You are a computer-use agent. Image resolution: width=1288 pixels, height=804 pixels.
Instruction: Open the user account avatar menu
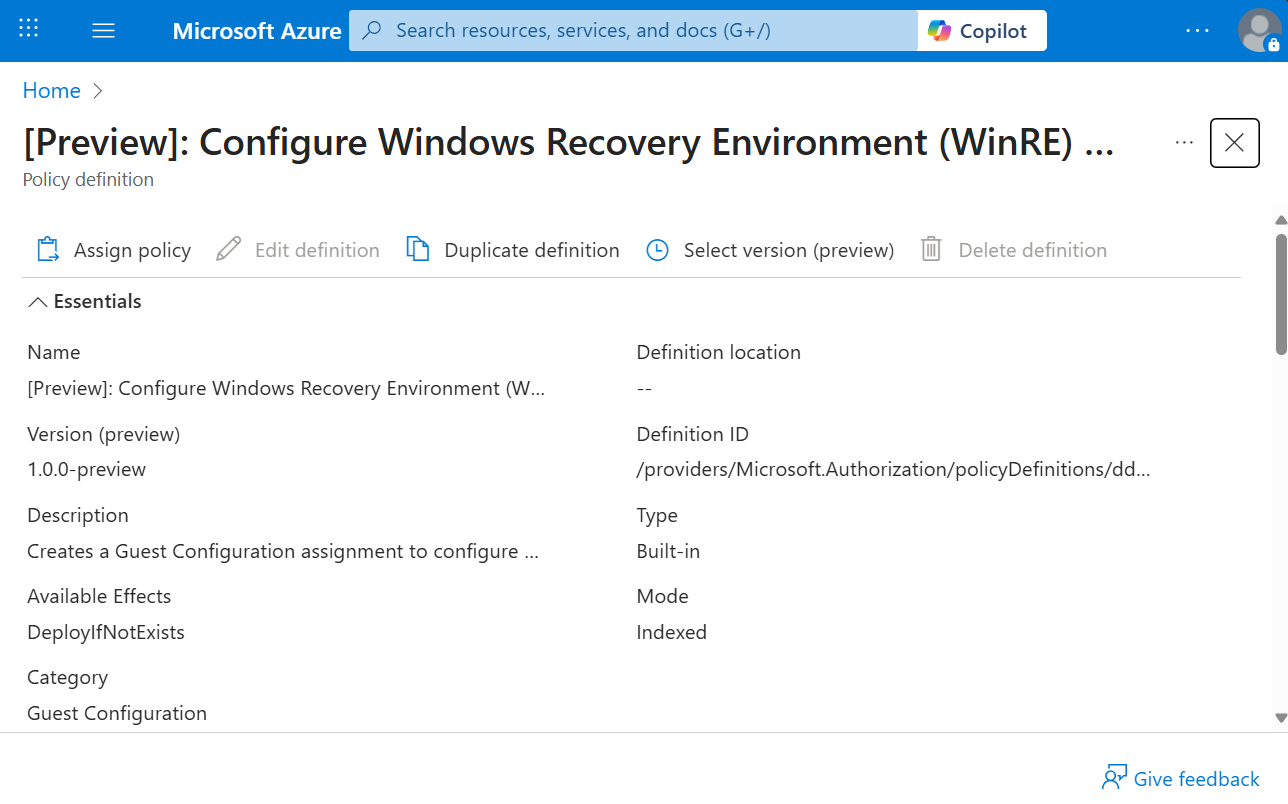pyautogui.click(x=1258, y=30)
